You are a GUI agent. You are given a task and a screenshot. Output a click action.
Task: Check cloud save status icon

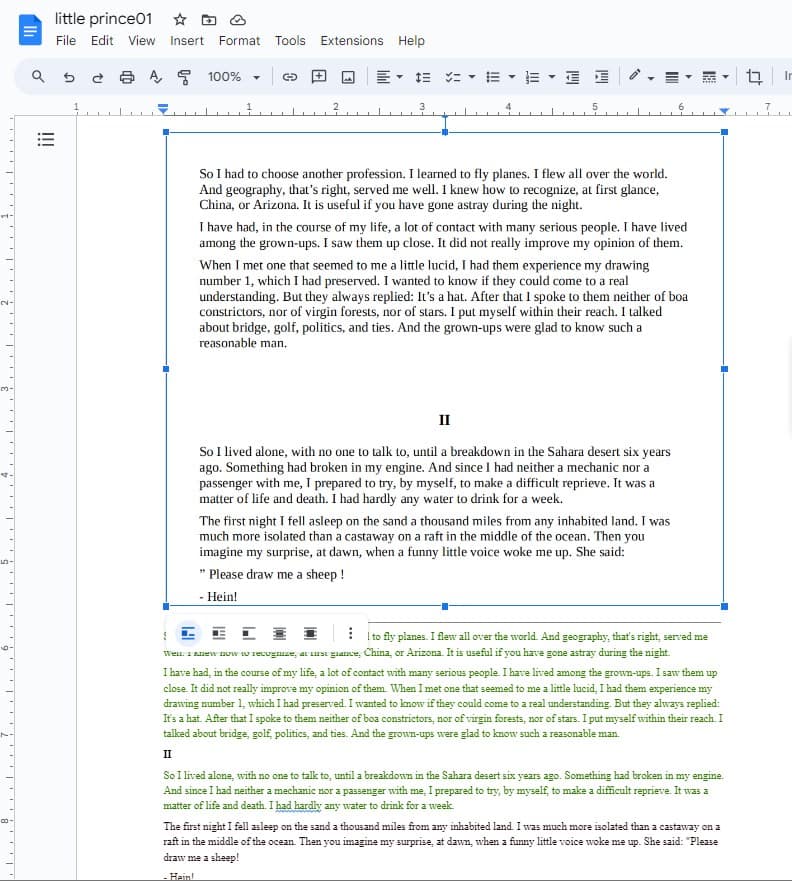coord(238,20)
